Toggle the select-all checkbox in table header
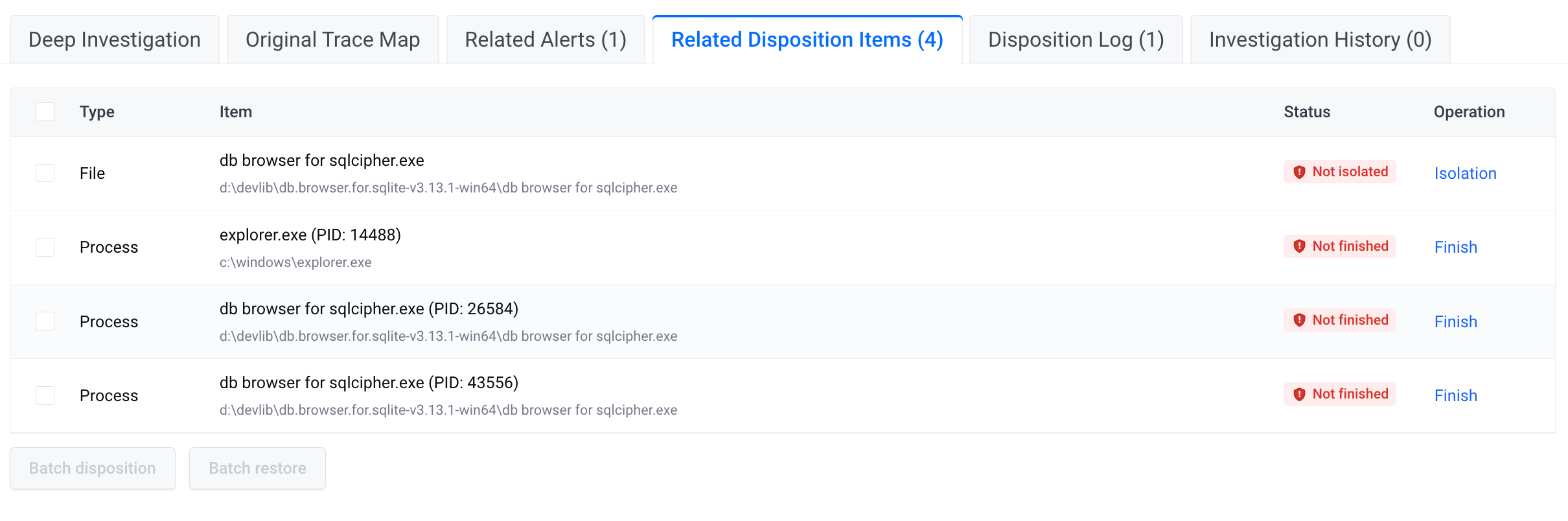 (x=45, y=111)
